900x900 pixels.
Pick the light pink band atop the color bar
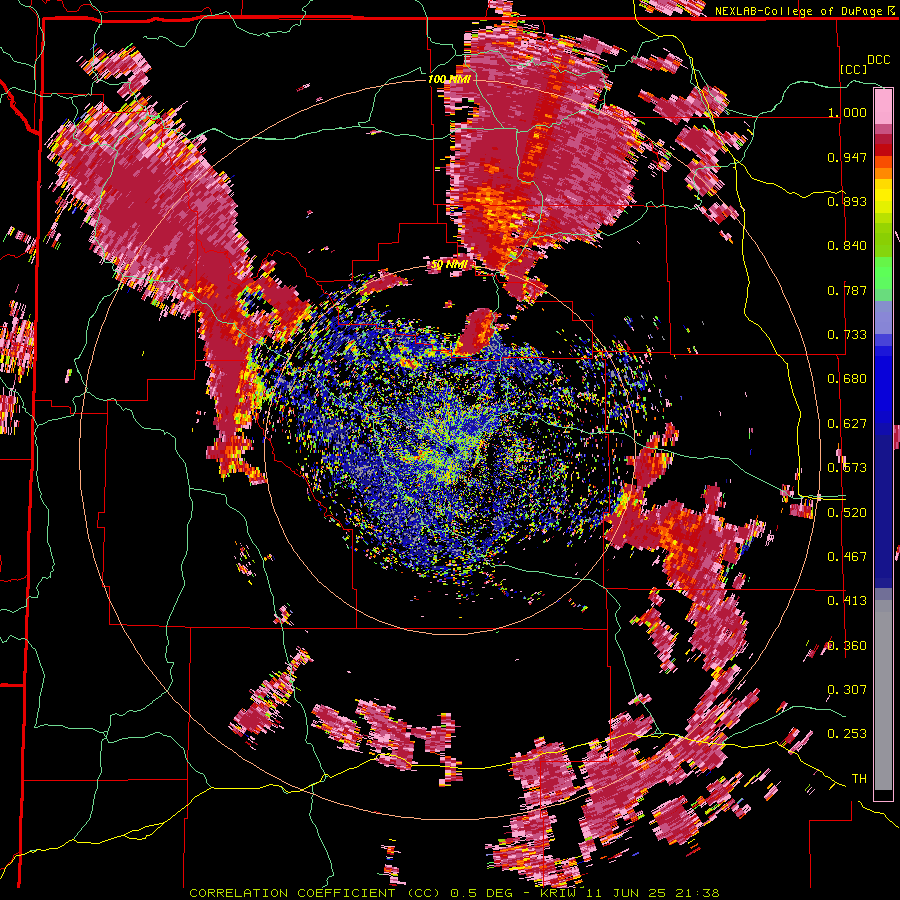[883, 107]
